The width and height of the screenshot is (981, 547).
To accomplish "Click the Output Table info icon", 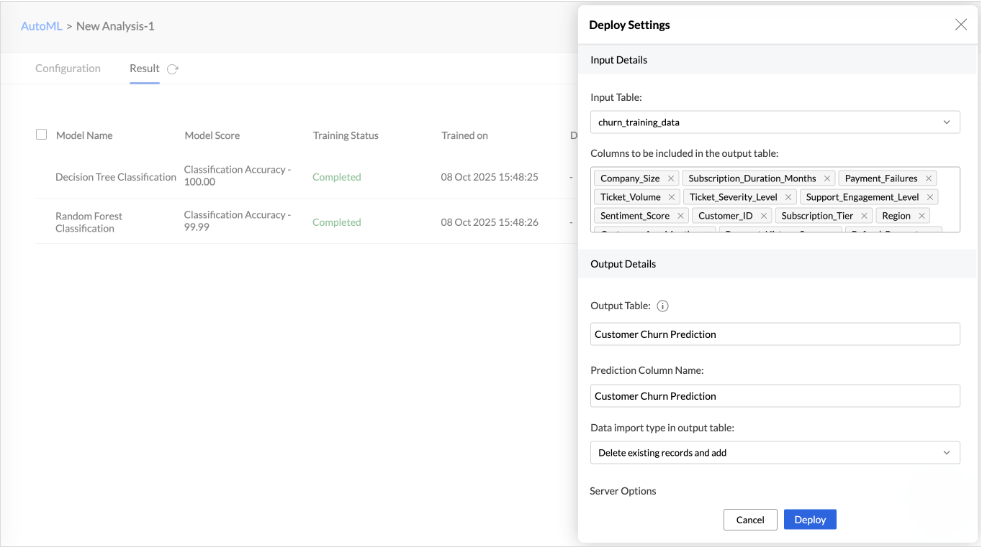I will pos(662,306).
